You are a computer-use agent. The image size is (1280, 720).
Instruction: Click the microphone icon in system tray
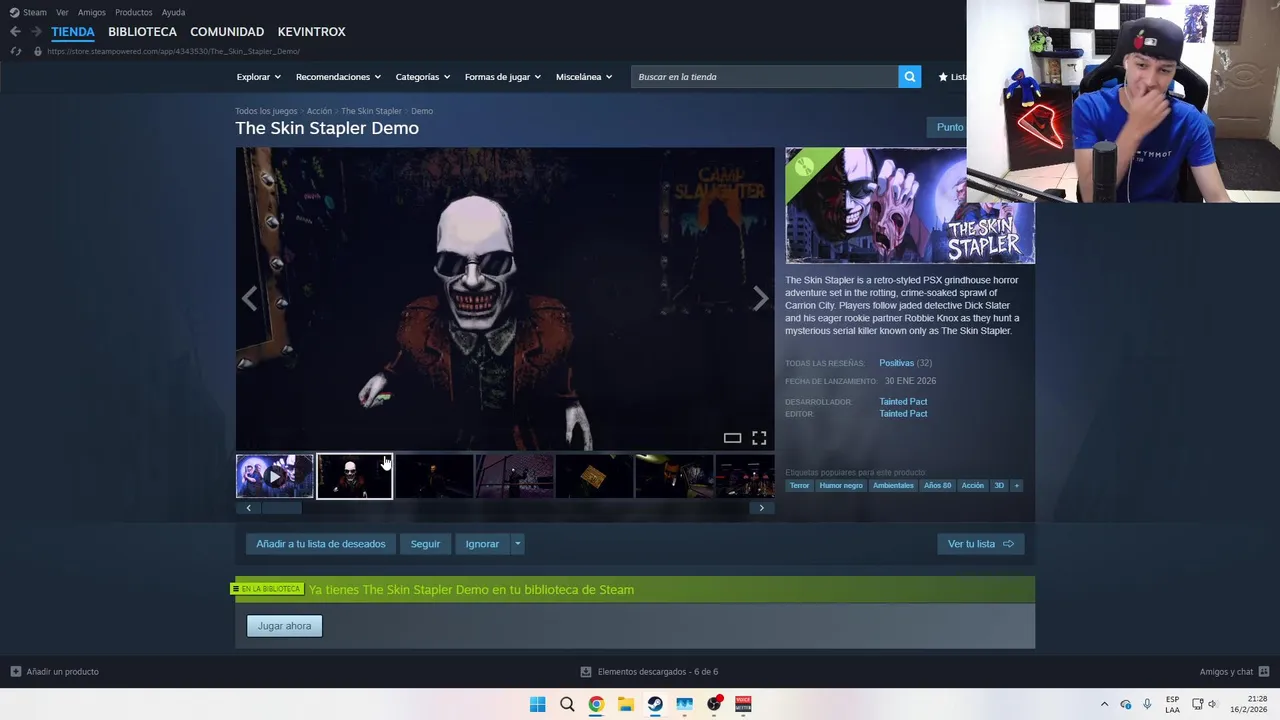coord(1147,704)
